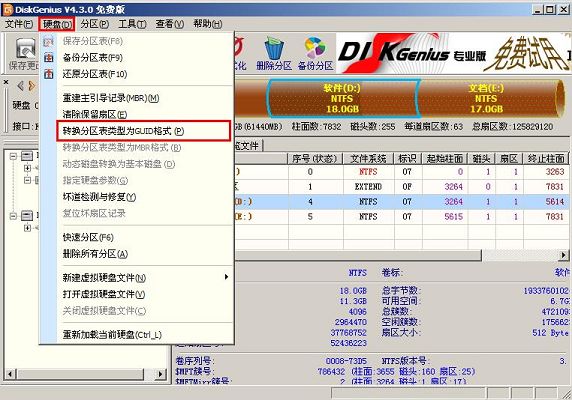Close the disk info panel with small x
Viewport: 572px width, 400px height.
(x=6, y=82)
